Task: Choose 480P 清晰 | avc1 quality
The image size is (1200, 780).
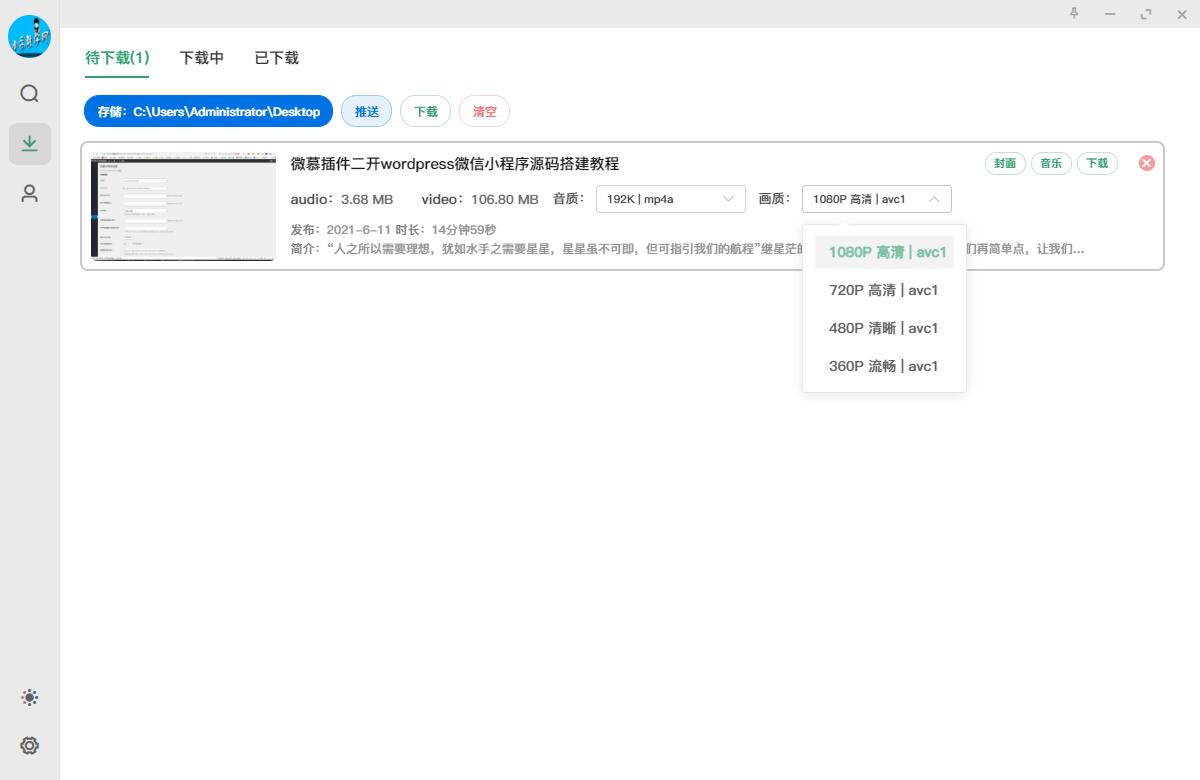Action: [883, 328]
